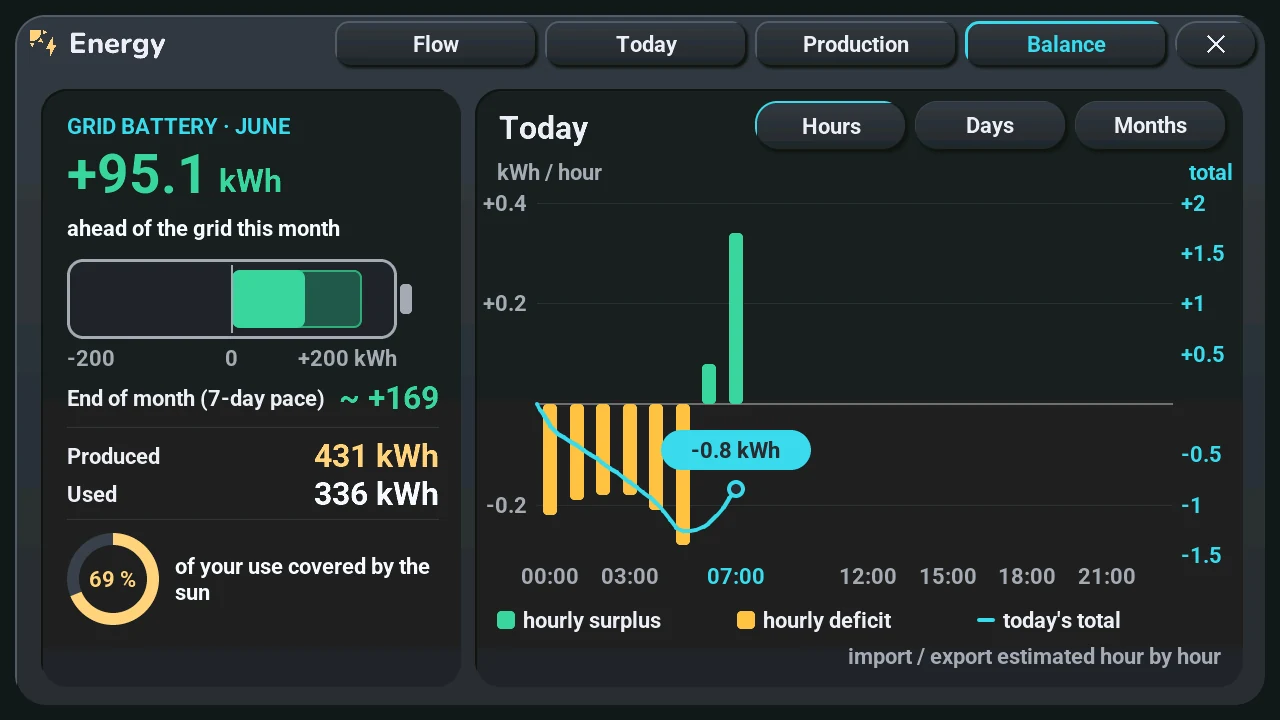
Task: Click the 07:00 data point on total line
Action: pos(736,489)
